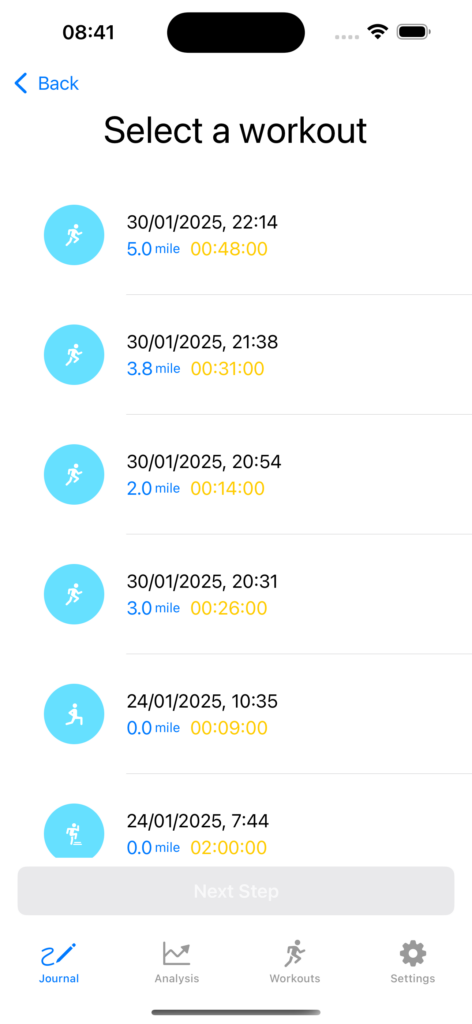Tap the 00:48:00 duration label
Screen dimensions: 472x1024
click(229, 249)
